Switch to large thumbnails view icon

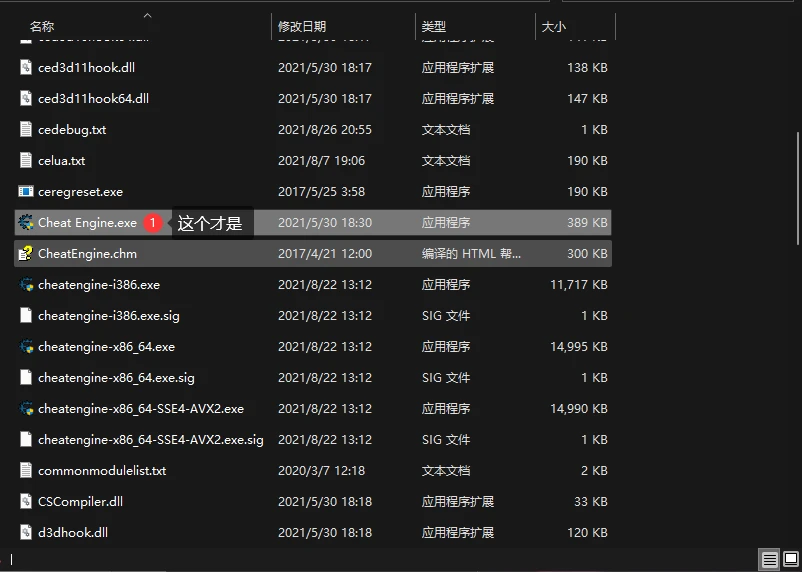[791, 559]
